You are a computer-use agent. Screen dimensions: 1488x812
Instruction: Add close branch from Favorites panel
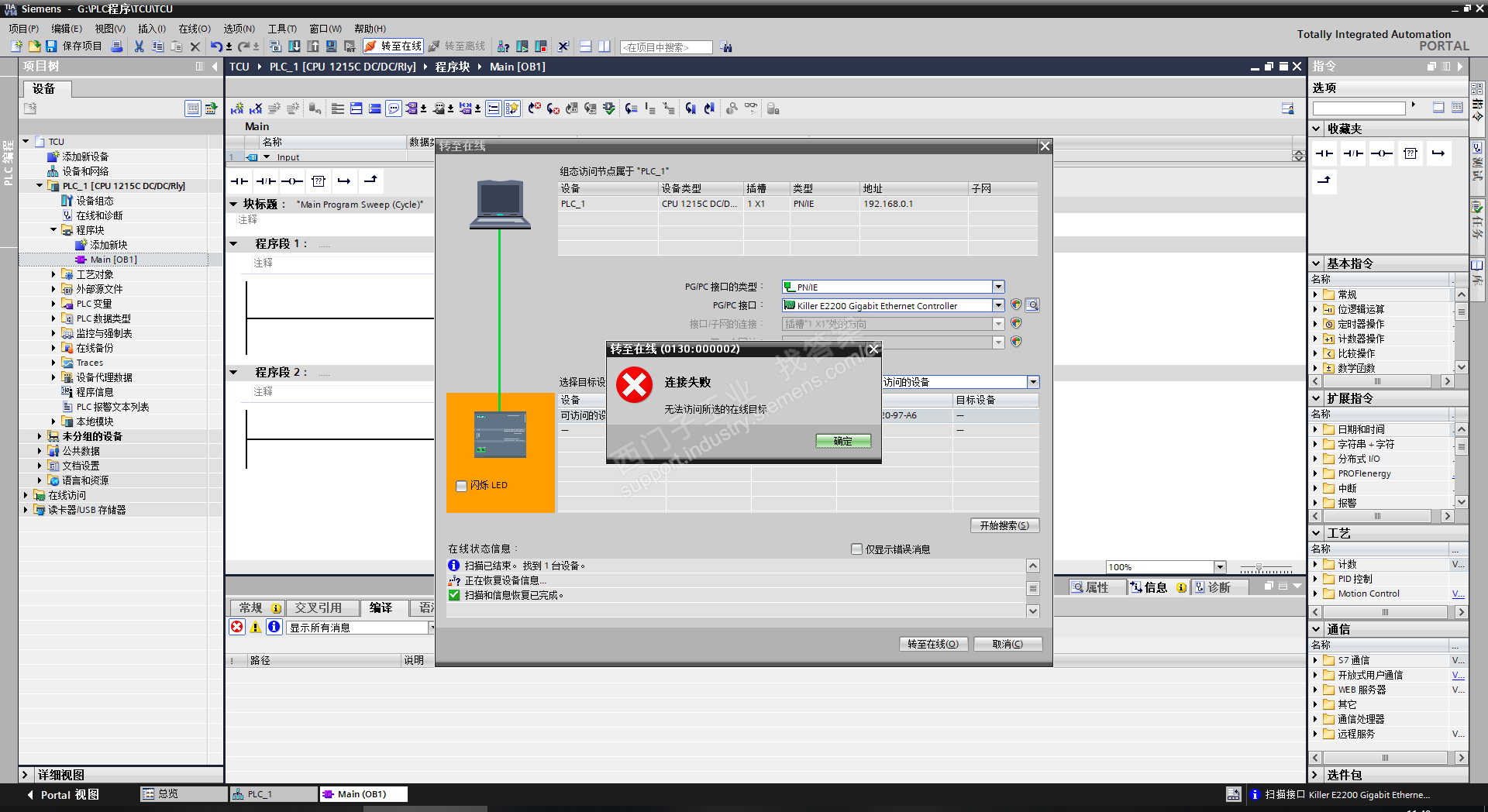tap(1324, 181)
